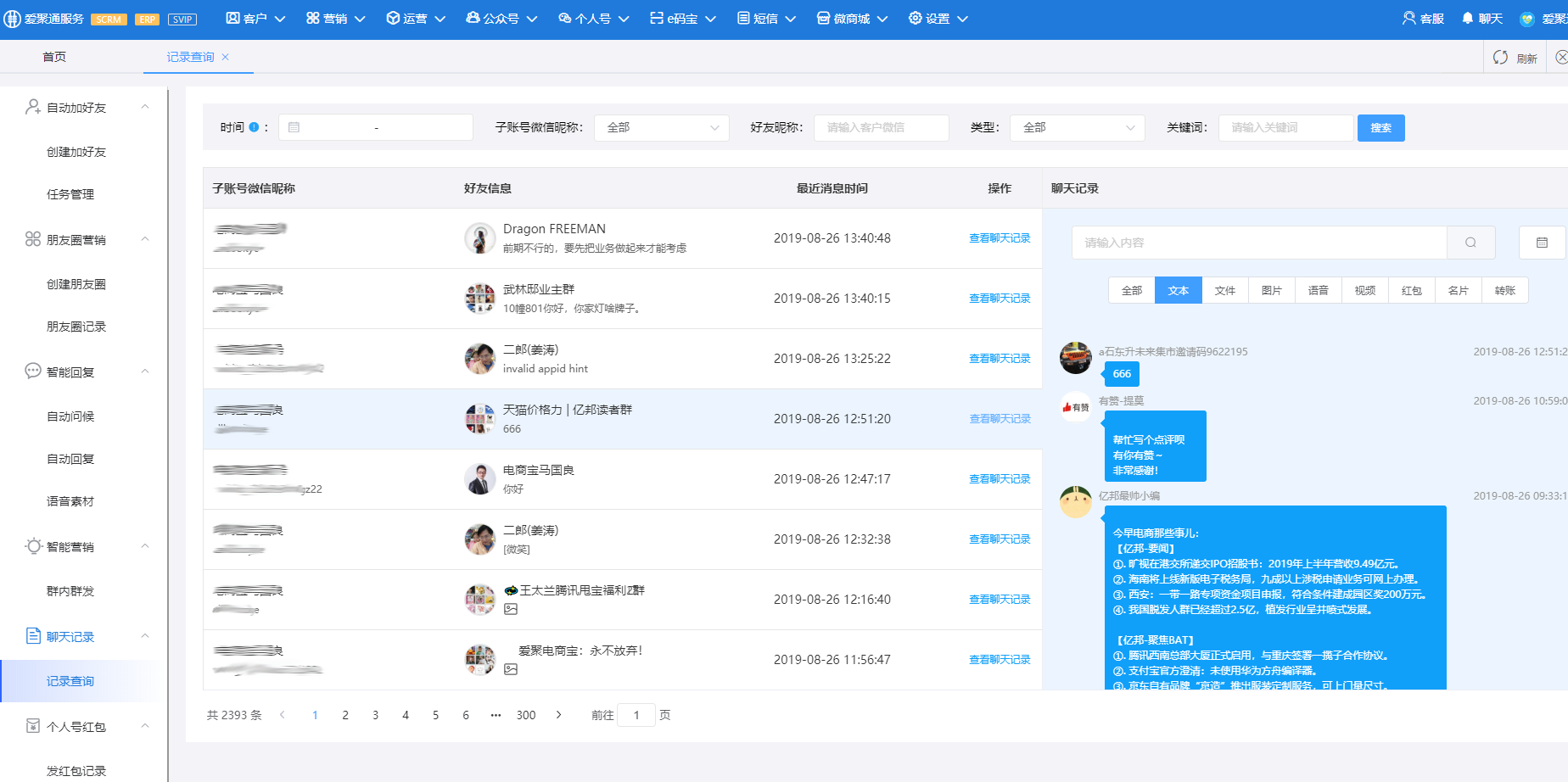
Task: Click the SCRM badge
Action: [109, 20]
